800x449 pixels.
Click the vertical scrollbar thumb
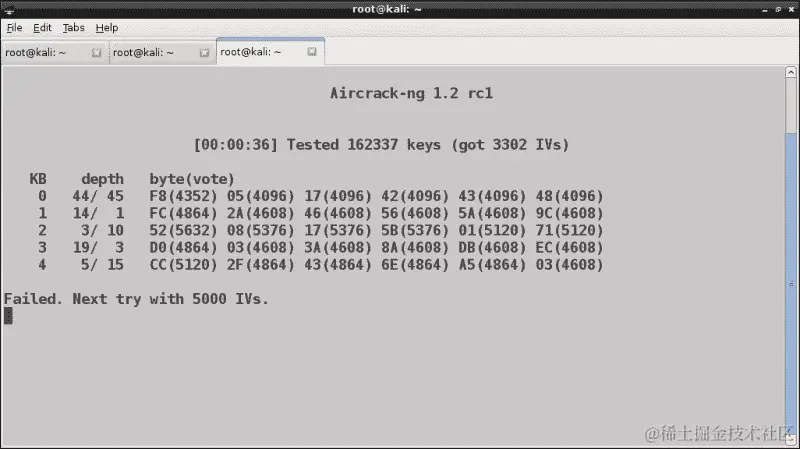coord(791,283)
